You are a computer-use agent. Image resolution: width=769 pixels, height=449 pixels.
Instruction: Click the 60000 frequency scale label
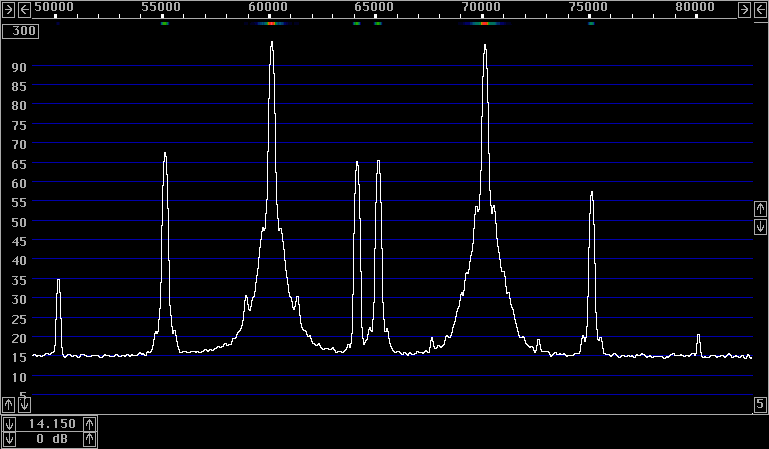tap(268, 7)
